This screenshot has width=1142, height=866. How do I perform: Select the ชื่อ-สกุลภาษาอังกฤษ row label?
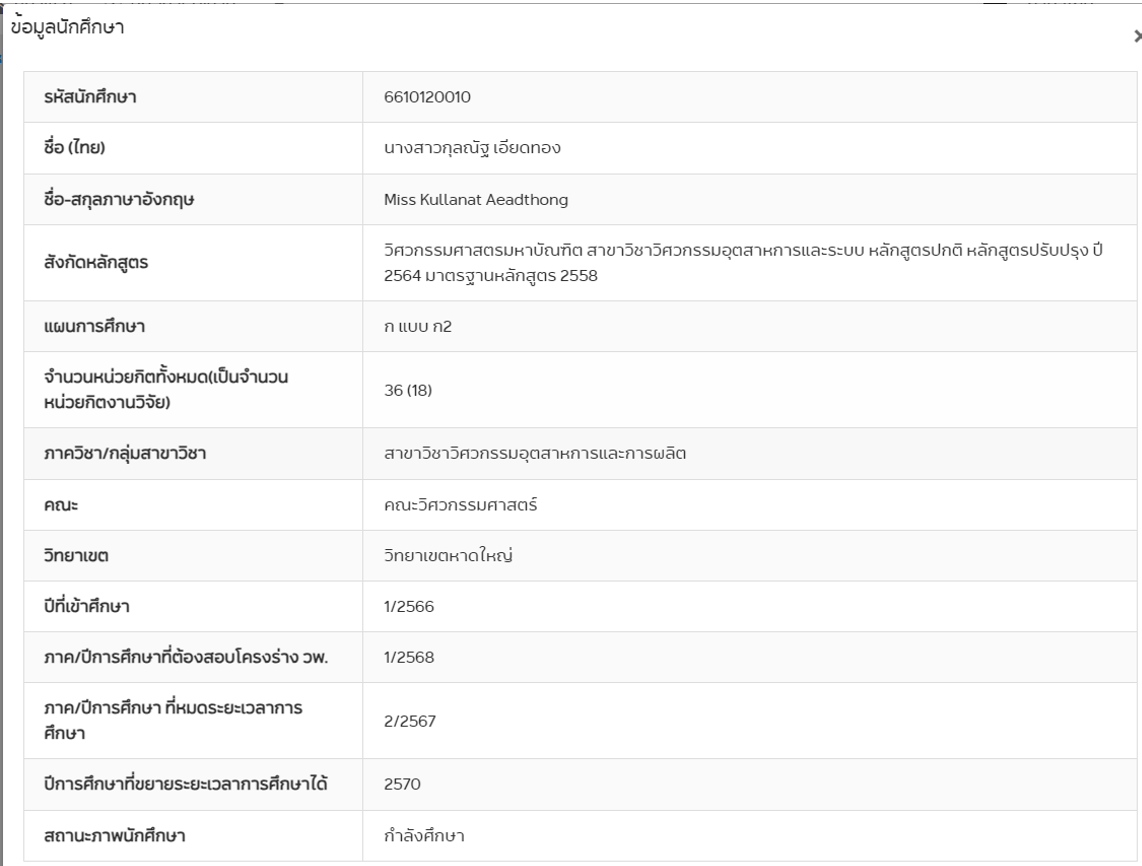coord(121,200)
